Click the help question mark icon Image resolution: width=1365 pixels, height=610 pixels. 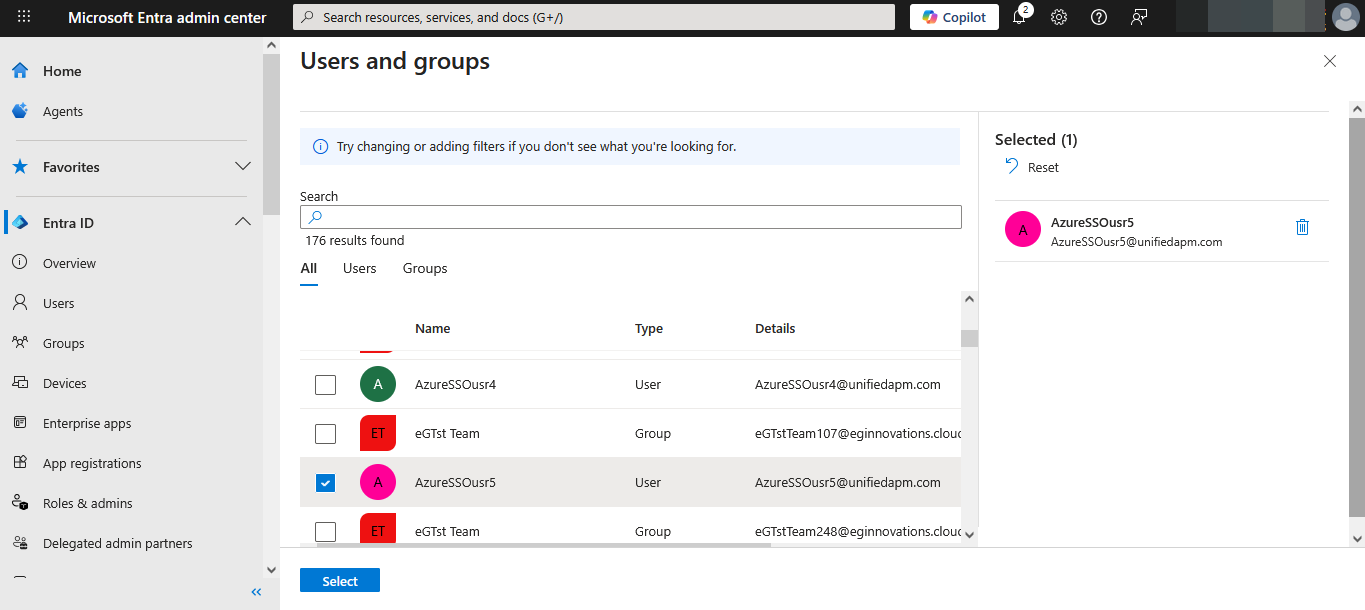click(x=1099, y=17)
